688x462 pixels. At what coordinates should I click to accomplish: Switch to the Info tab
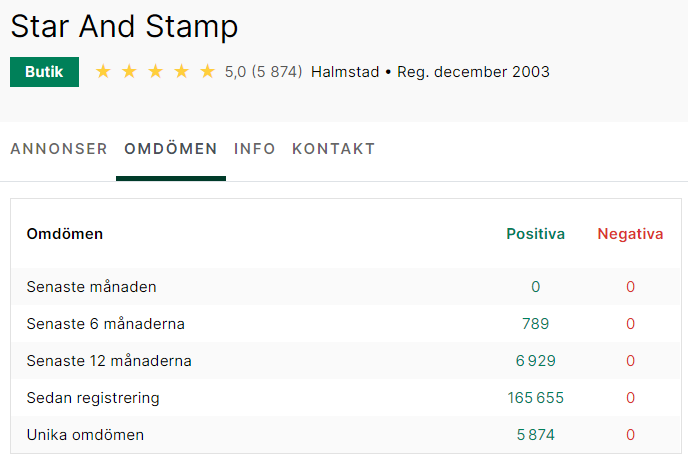coord(254,149)
